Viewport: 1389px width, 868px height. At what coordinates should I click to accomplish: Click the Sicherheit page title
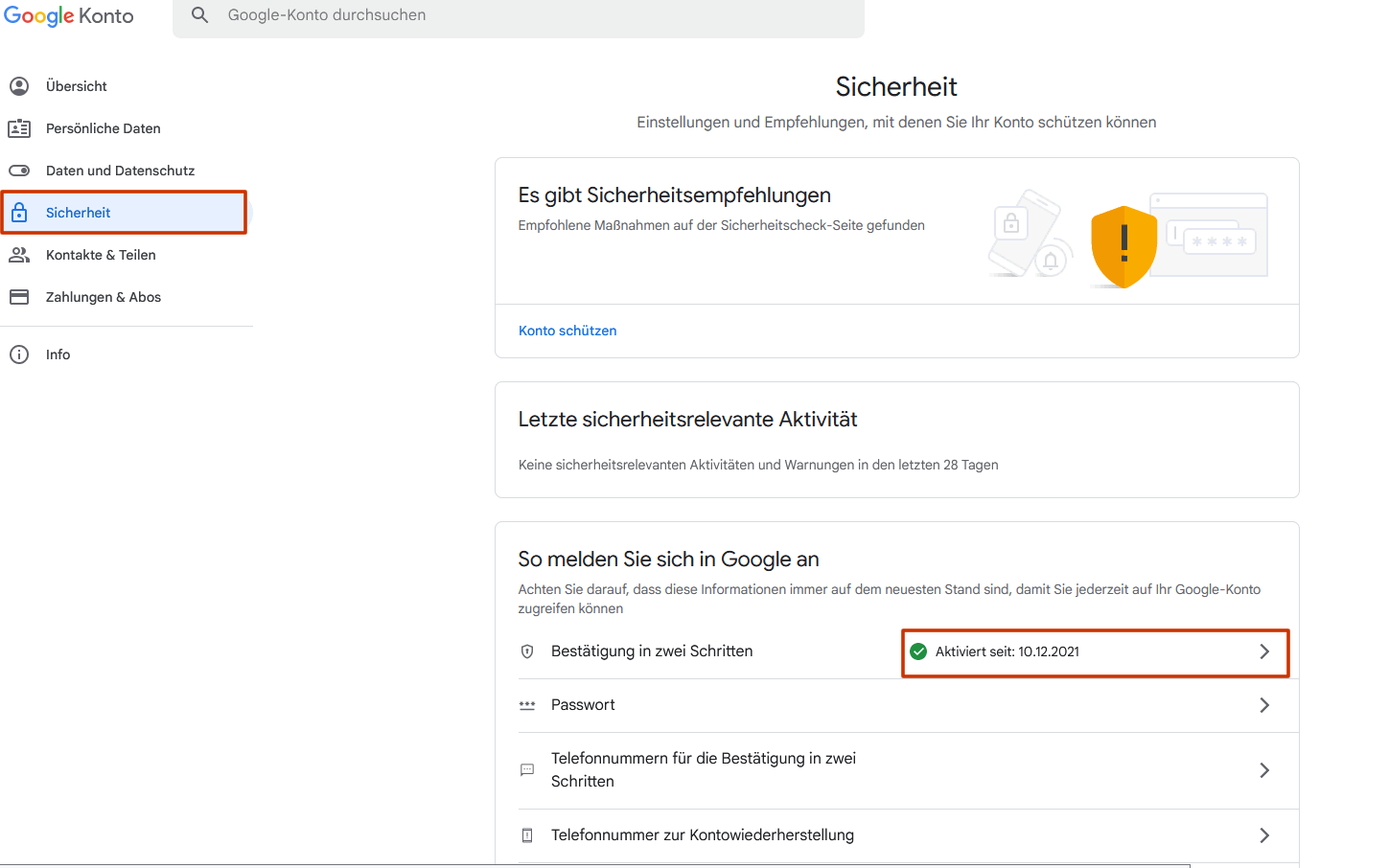click(896, 87)
